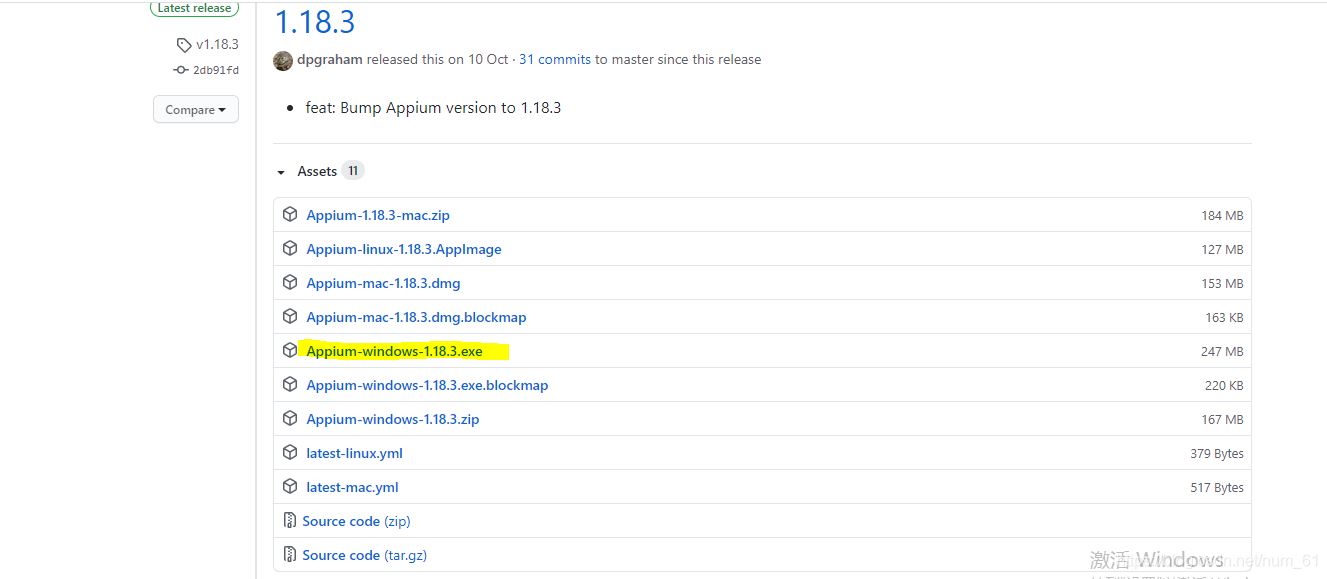Click the Assets count badge
Screen dimensions: 1327x579
pos(352,170)
